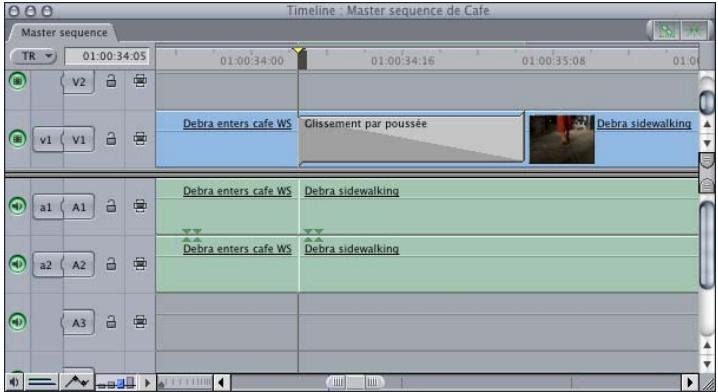Toggle Auto Select on A1 track
Image resolution: width=718 pixels, height=392 pixels.
[x=140, y=206]
